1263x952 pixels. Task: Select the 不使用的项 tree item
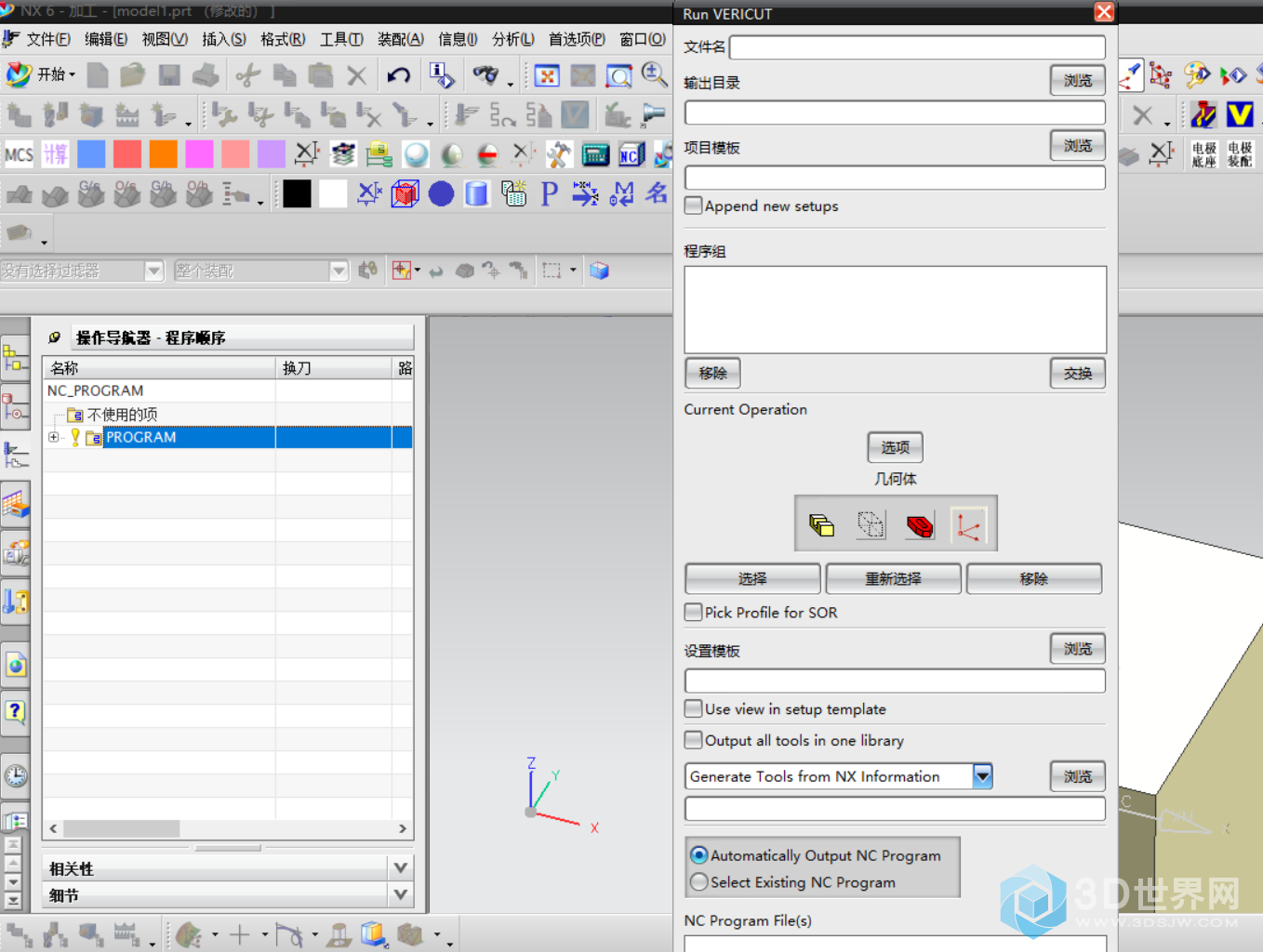122,414
